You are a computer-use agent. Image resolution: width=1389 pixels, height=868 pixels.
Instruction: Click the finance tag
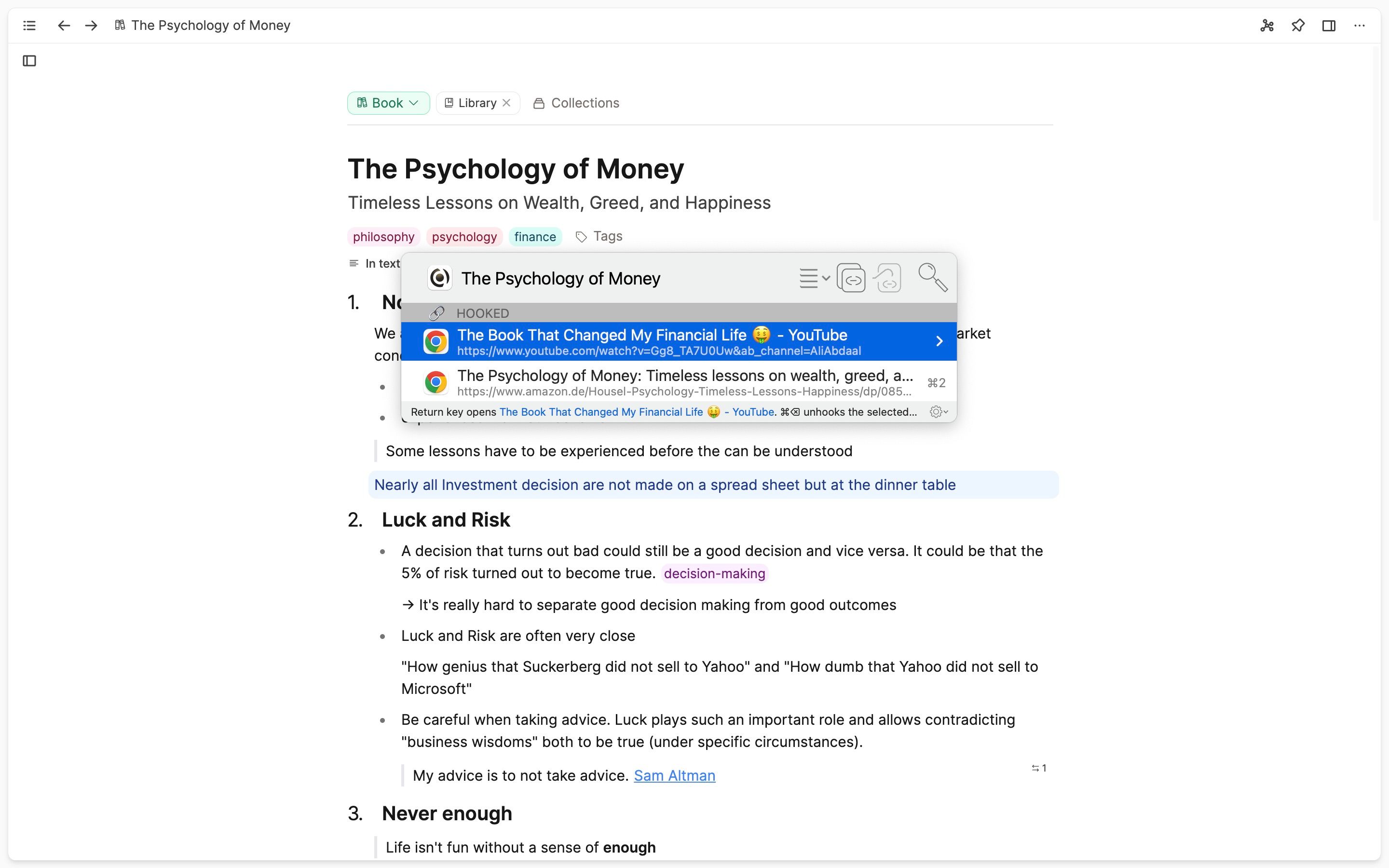(x=534, y=236)
